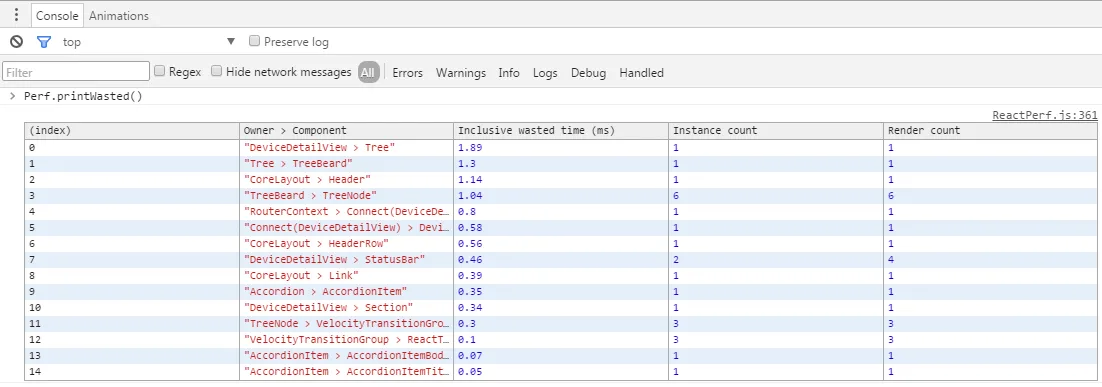Click the 0.35 wasted time value
The height and width of the screenshot is (387, 1102).
point(469,291)
